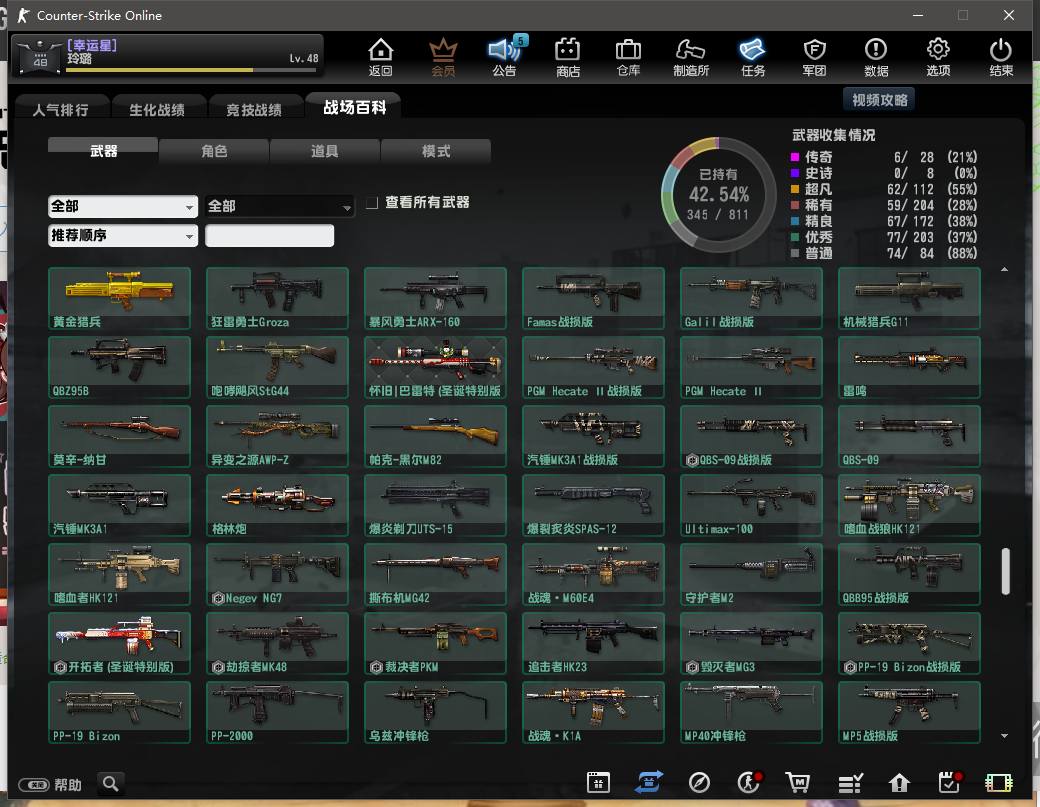Select the 武器 sub-tab
The height and width of the screenshot is (807, 1040).
(103, 151)
